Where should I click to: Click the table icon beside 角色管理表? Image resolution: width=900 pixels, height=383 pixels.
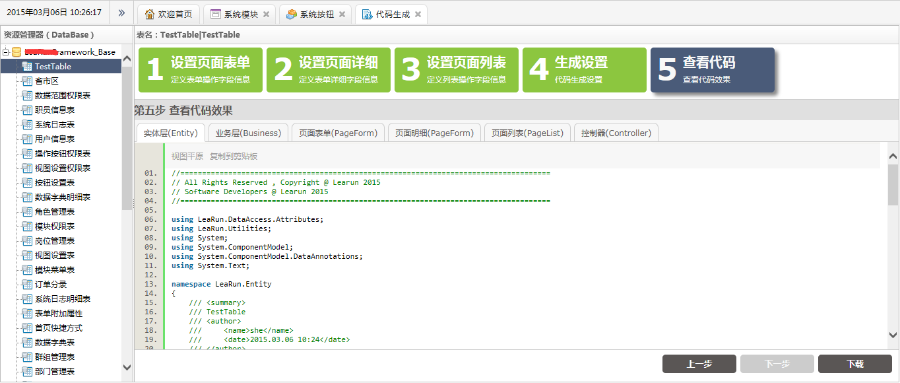26,212
